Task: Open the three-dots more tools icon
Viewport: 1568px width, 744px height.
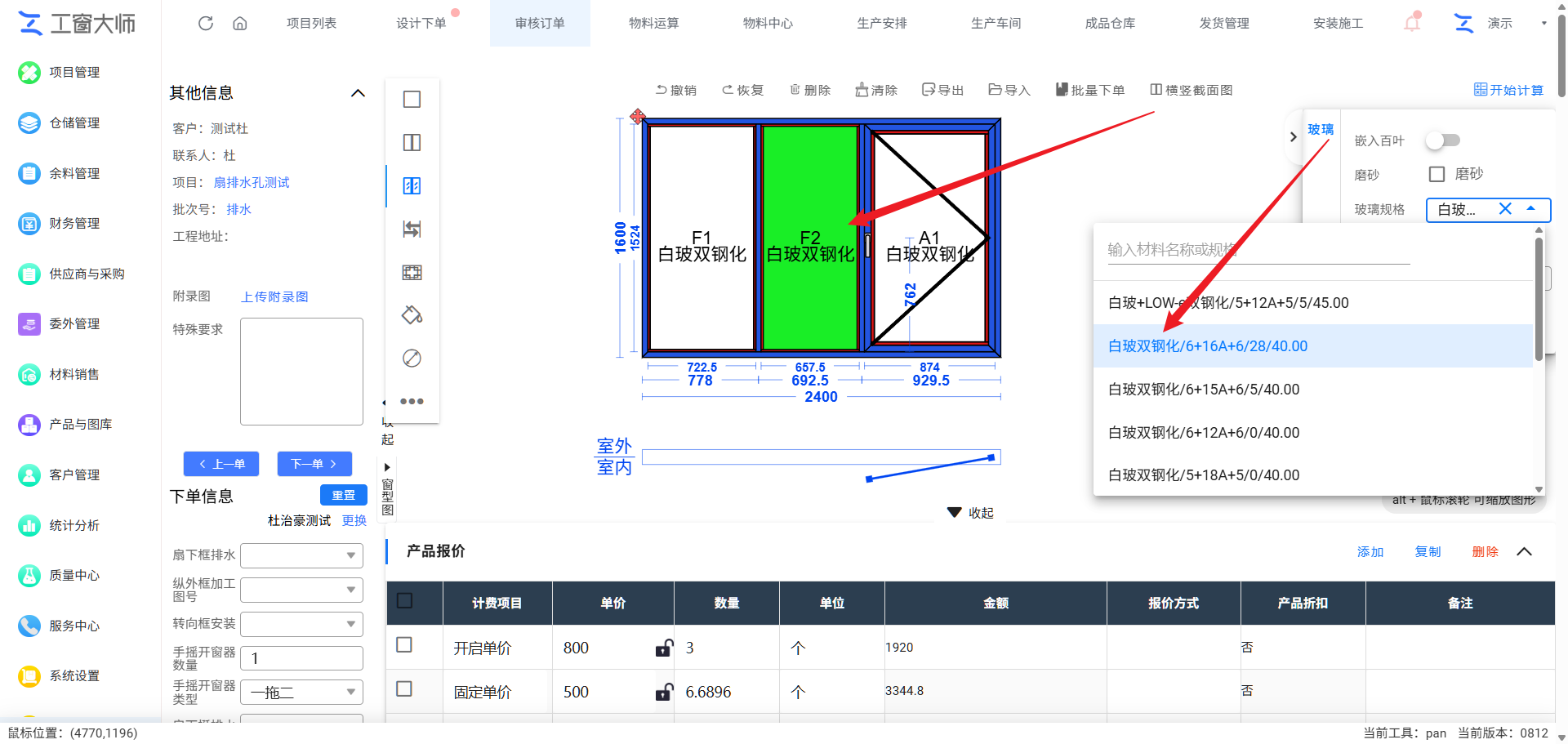Action: point(412,401)
